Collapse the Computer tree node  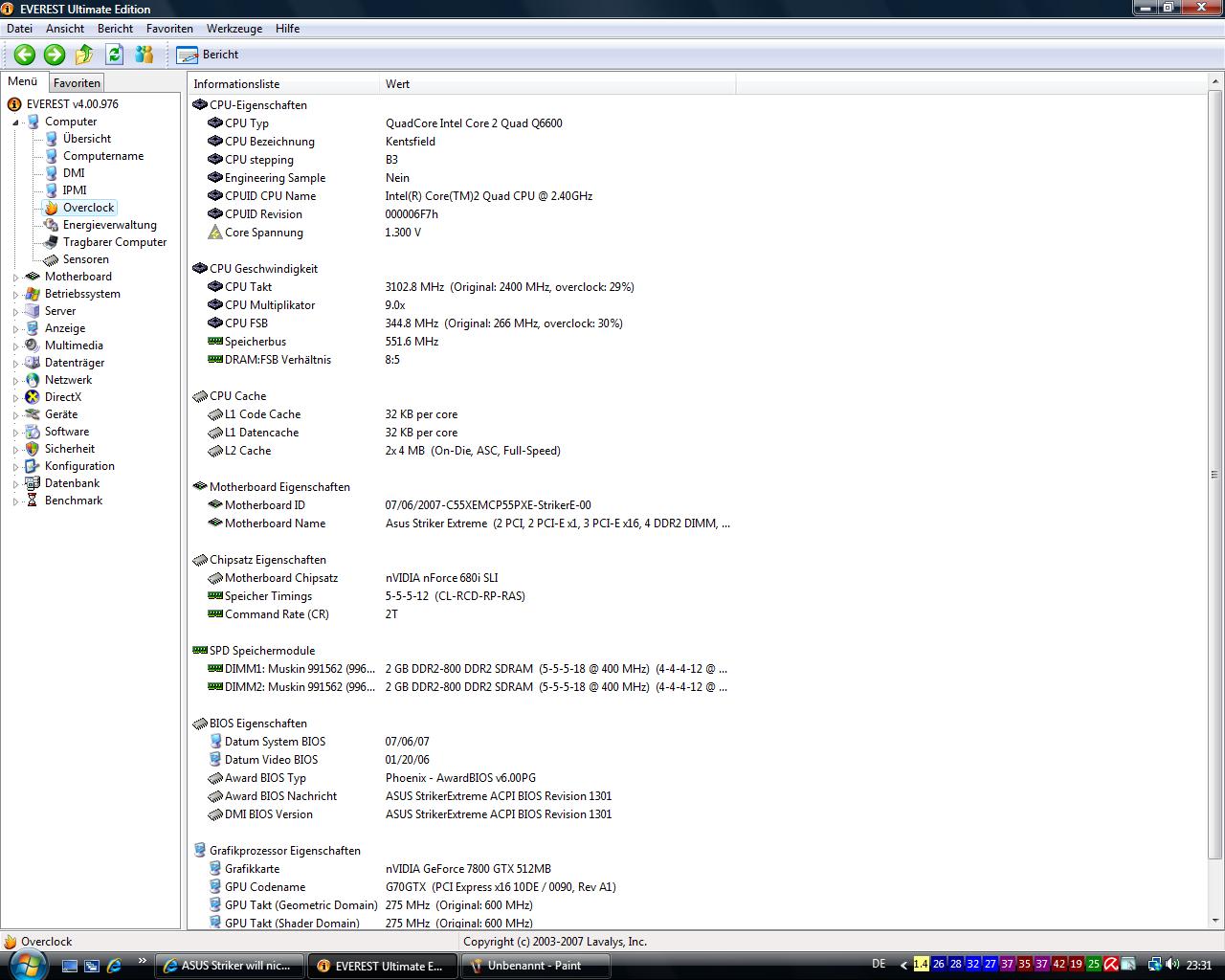click(15, 122)
